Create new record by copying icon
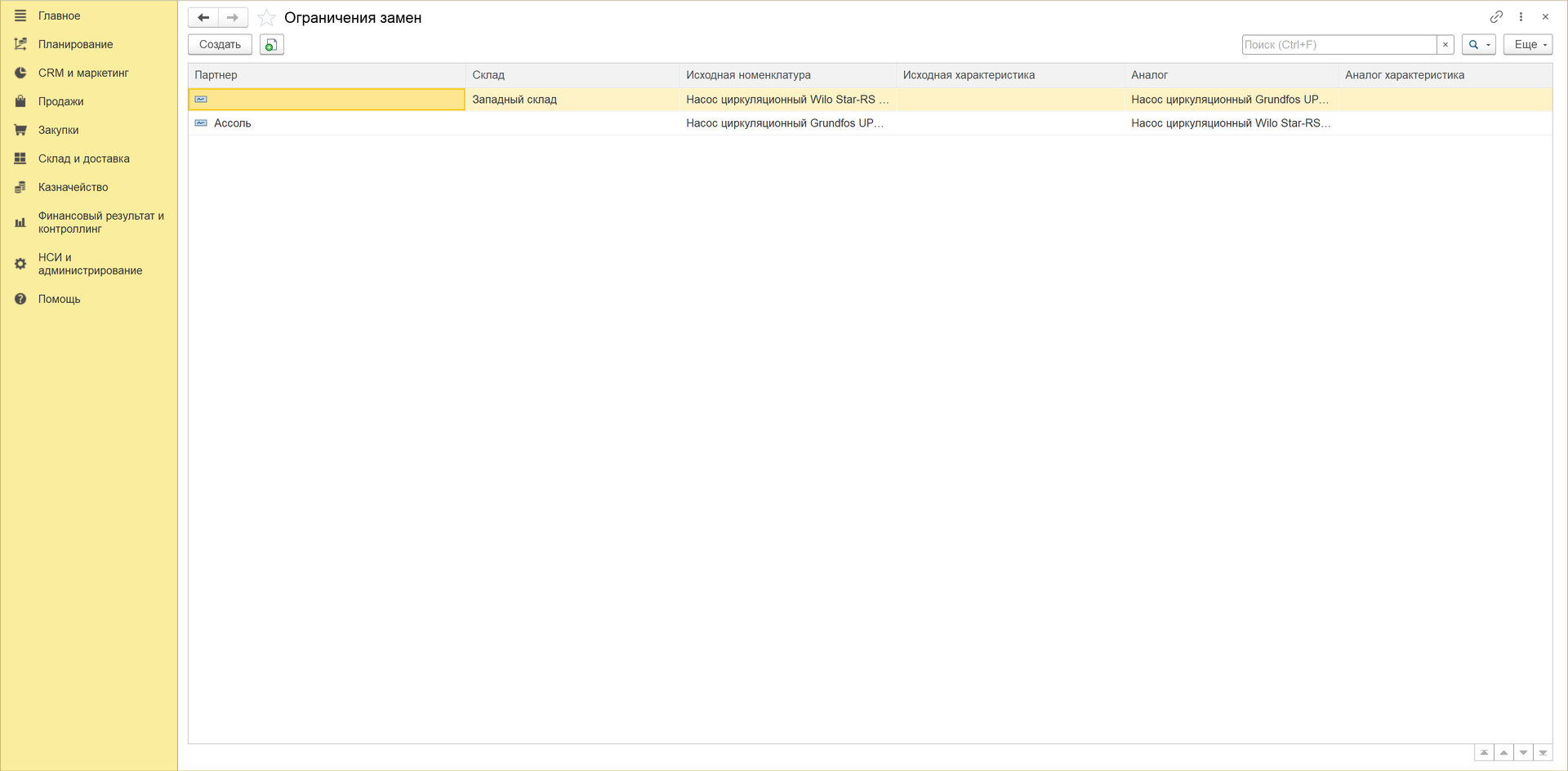Image resolution: width=1568 pixels, height=771 pixels. point(271,44)
